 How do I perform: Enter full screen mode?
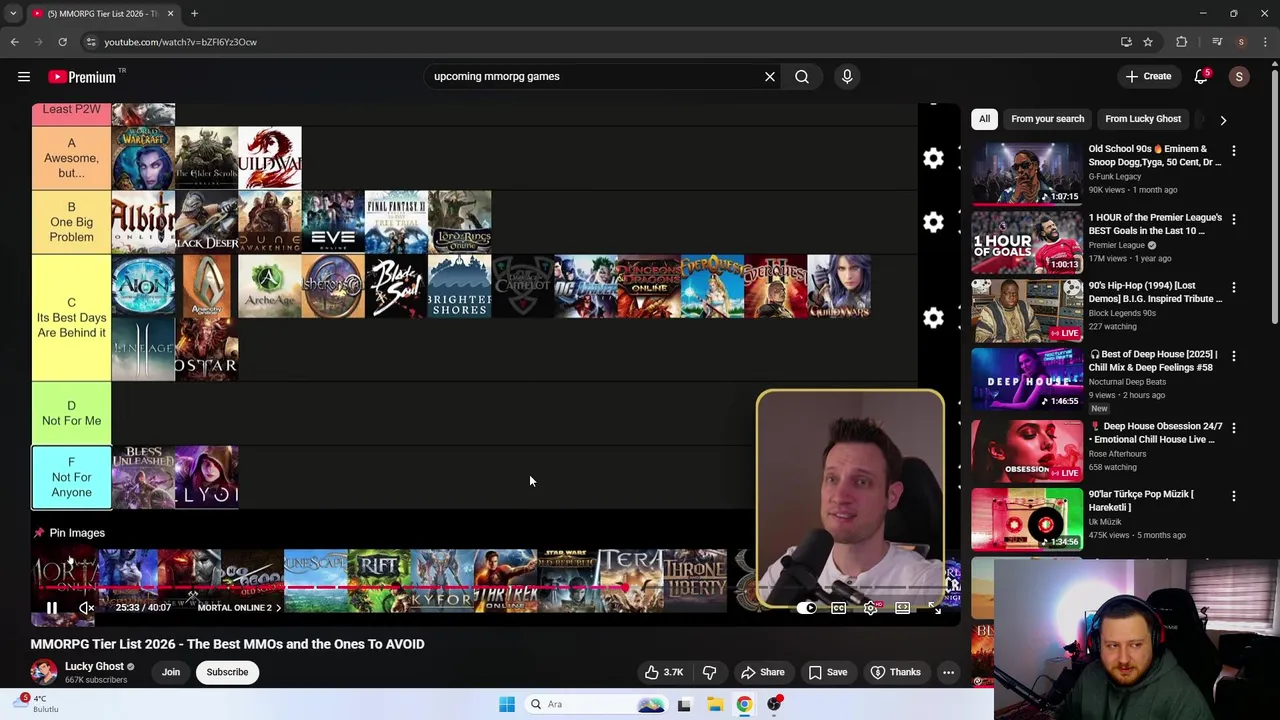934,607
